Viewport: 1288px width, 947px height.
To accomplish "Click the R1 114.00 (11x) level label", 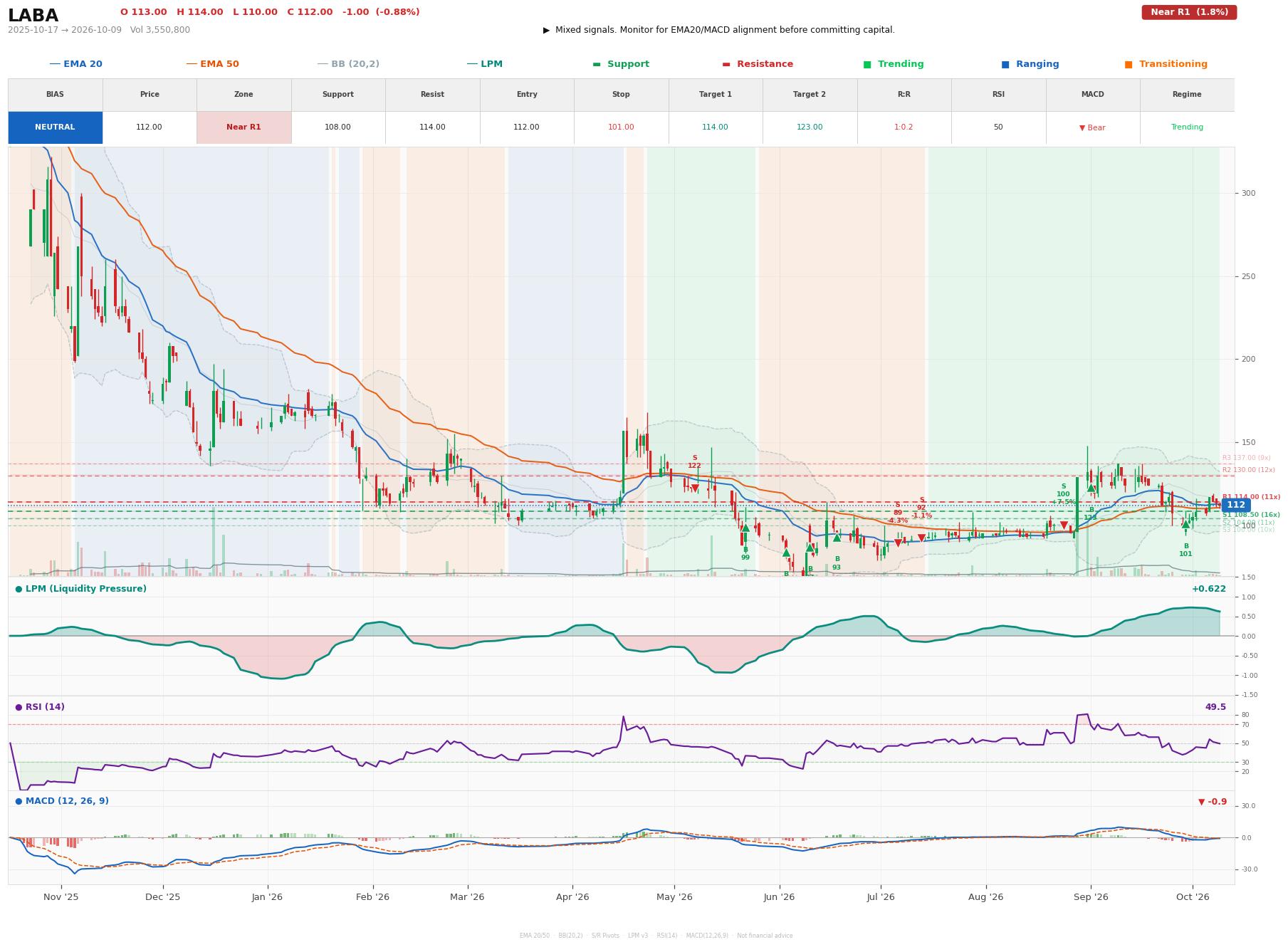I will coord(1251,497).
